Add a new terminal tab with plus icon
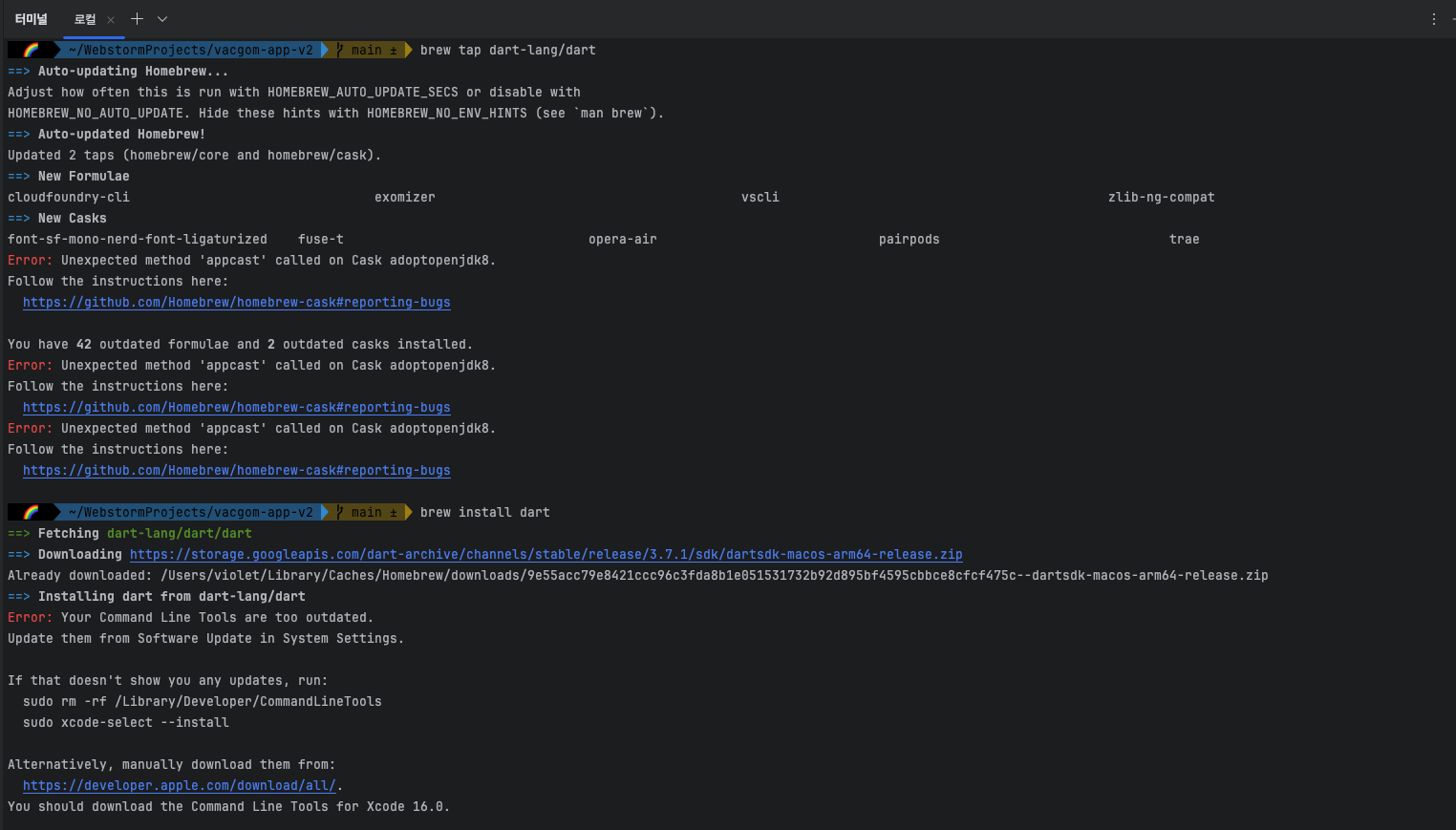Viewport: 1456px width, 830px height. tap(137, 19)
